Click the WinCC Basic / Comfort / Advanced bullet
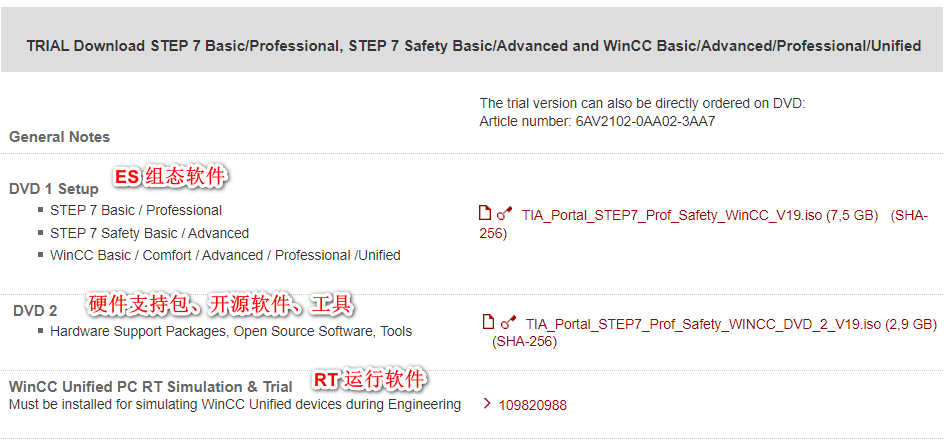This screenshot has height=444, width=944. click(x=225, y=255)
